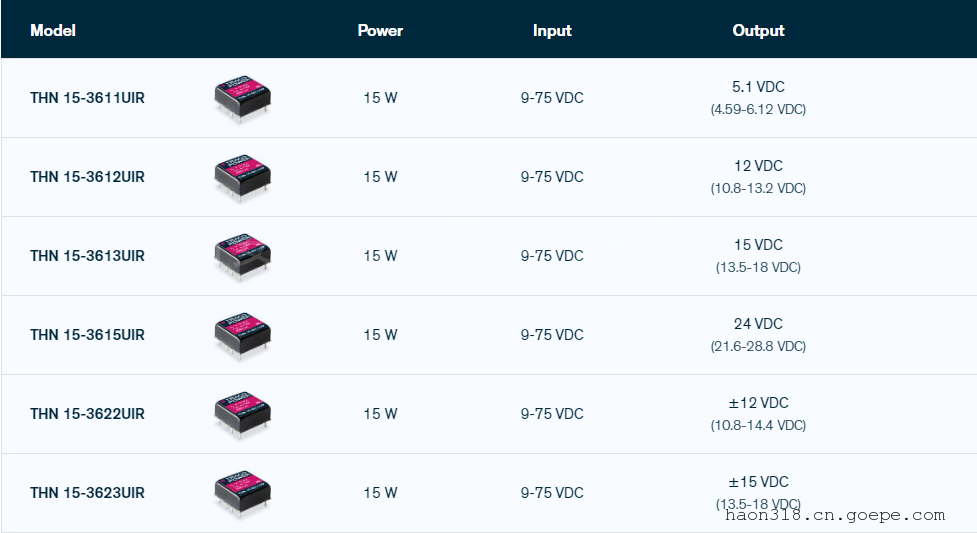
Task: Open the THN 15-3611UIR model link
Action: [x=87, y=98]
